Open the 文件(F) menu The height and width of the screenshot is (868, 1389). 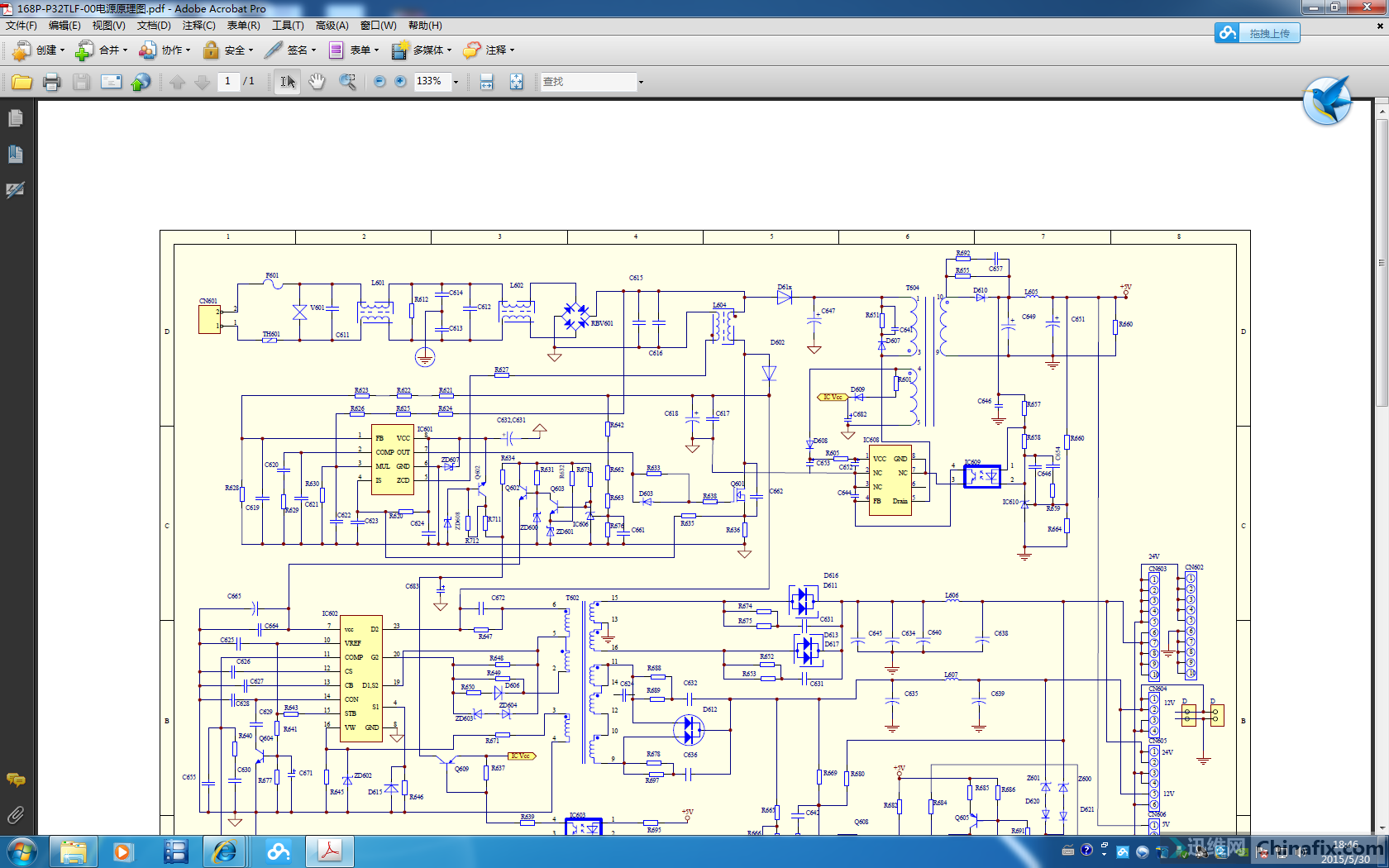point(21,26)
